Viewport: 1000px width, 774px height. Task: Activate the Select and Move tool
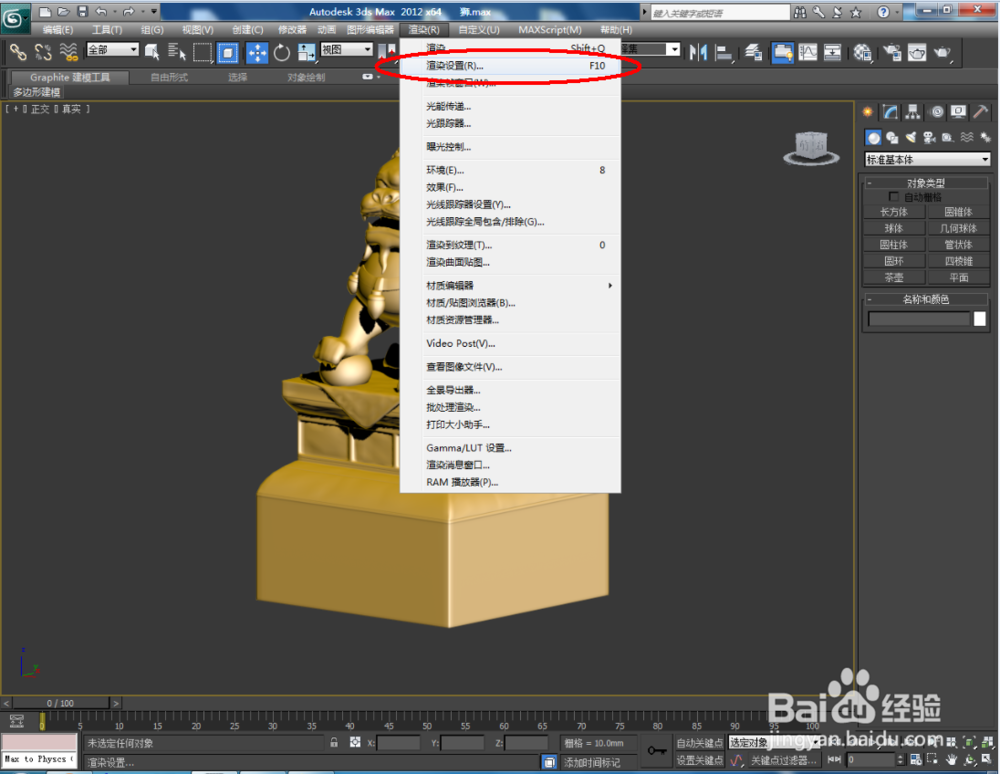tap(257, 52)
